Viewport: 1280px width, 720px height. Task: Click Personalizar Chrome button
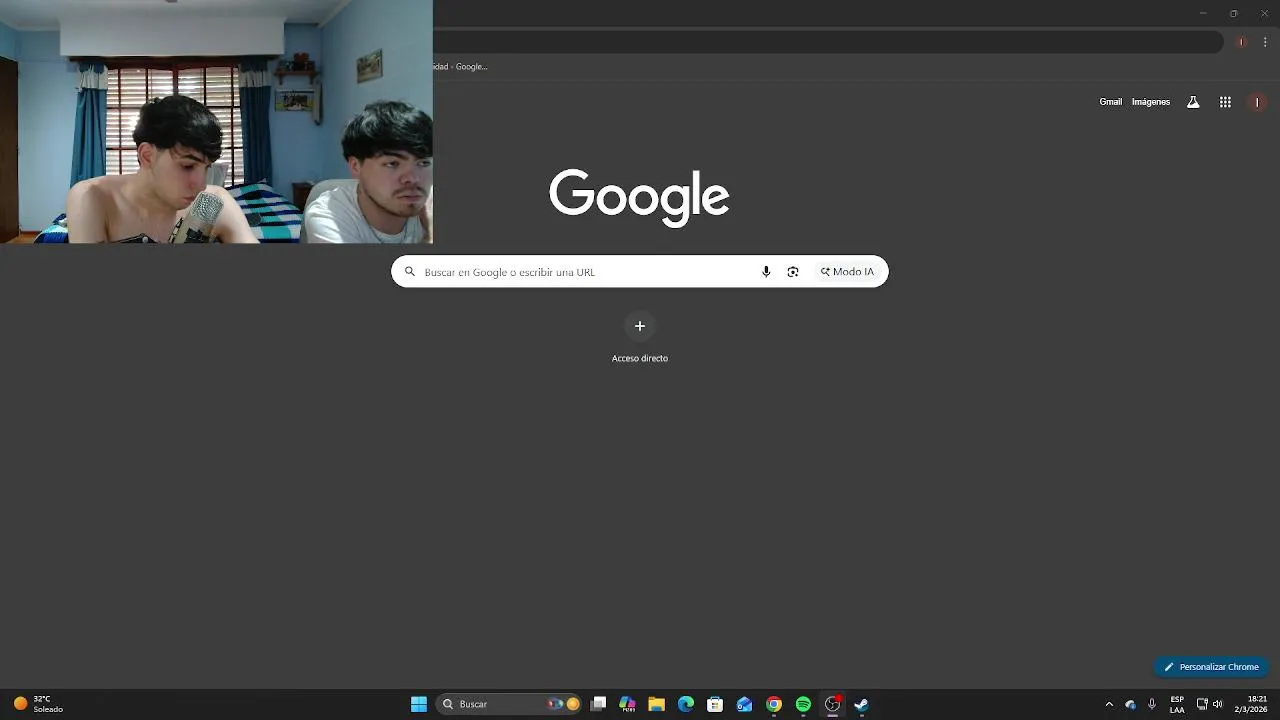coord(1212,667)
